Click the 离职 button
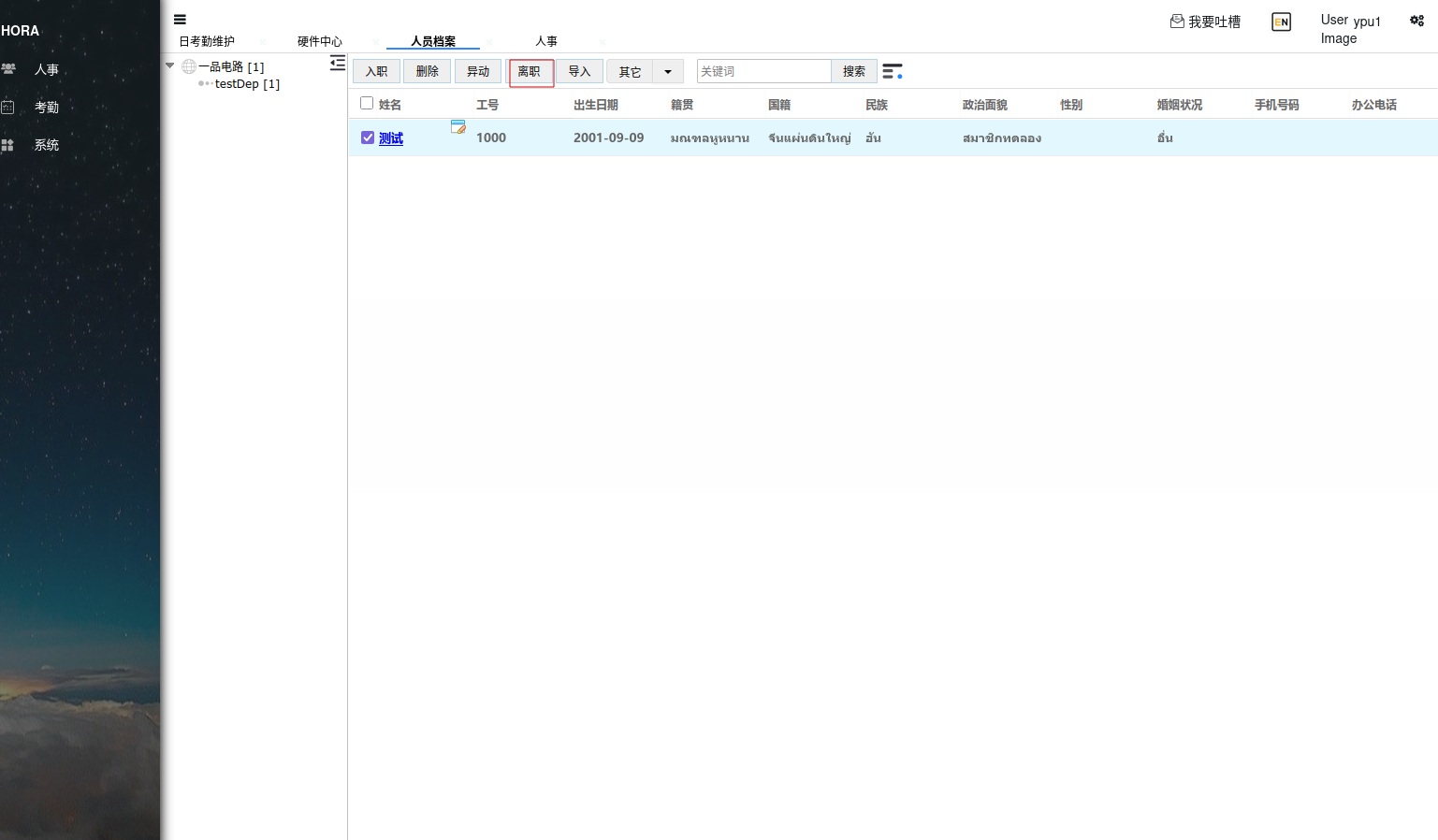 click(530, 71)
